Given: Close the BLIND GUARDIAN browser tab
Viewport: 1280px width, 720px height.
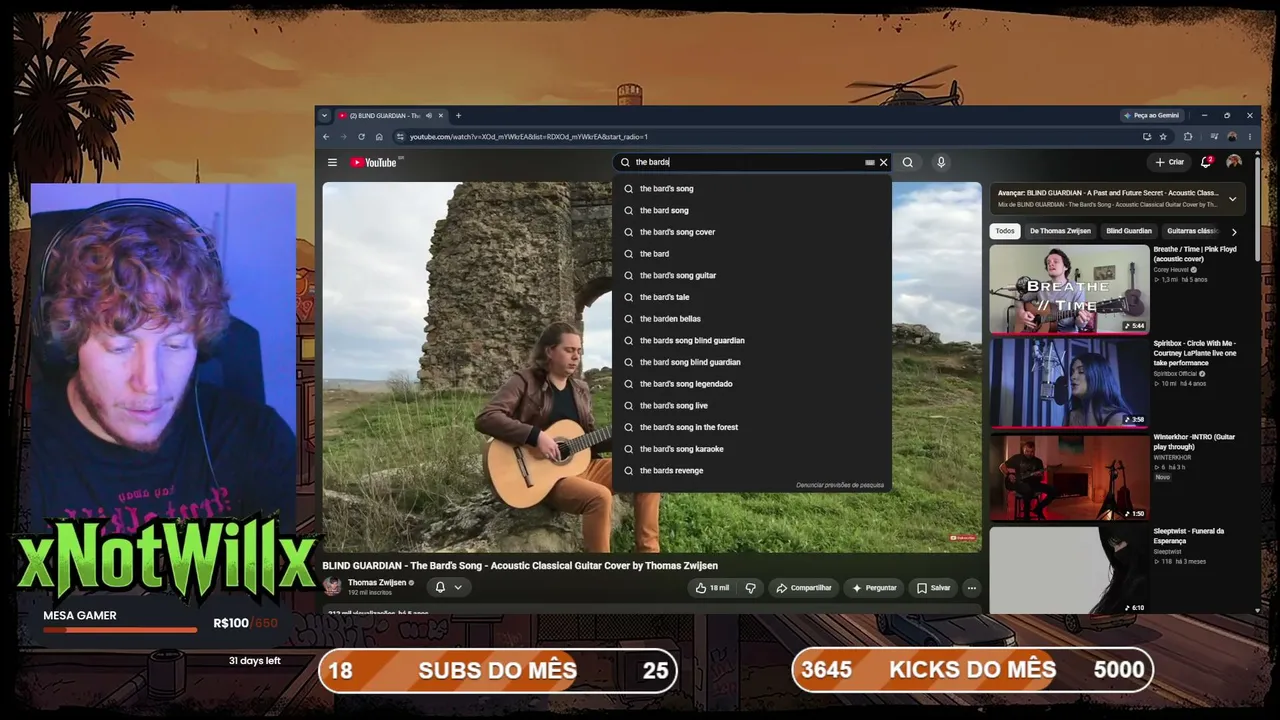Looking at the screenshot, I should [x=440, y=116].
